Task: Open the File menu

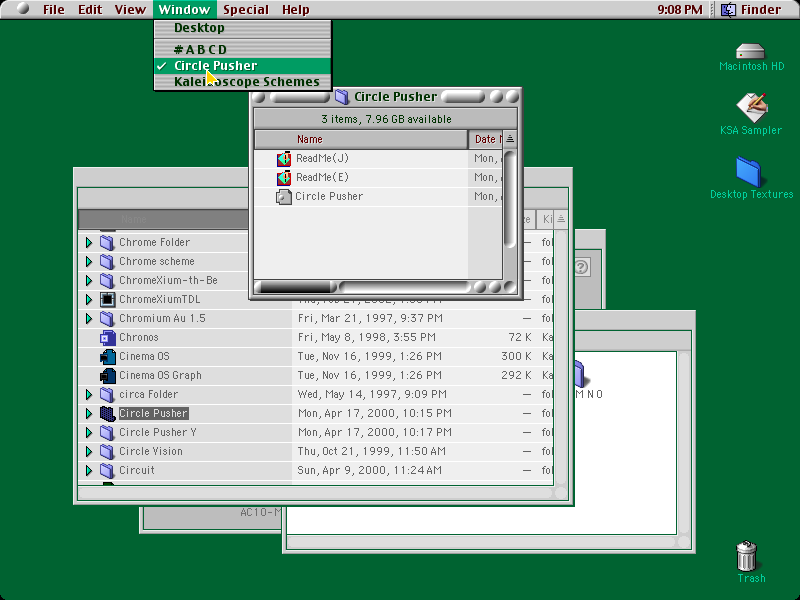Action: click(x=54, y=9)
